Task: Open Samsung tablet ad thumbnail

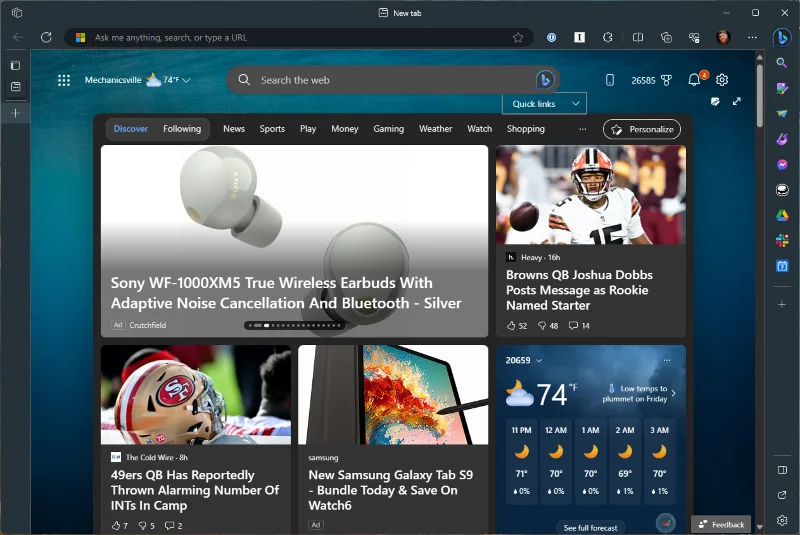Action: 393,395
